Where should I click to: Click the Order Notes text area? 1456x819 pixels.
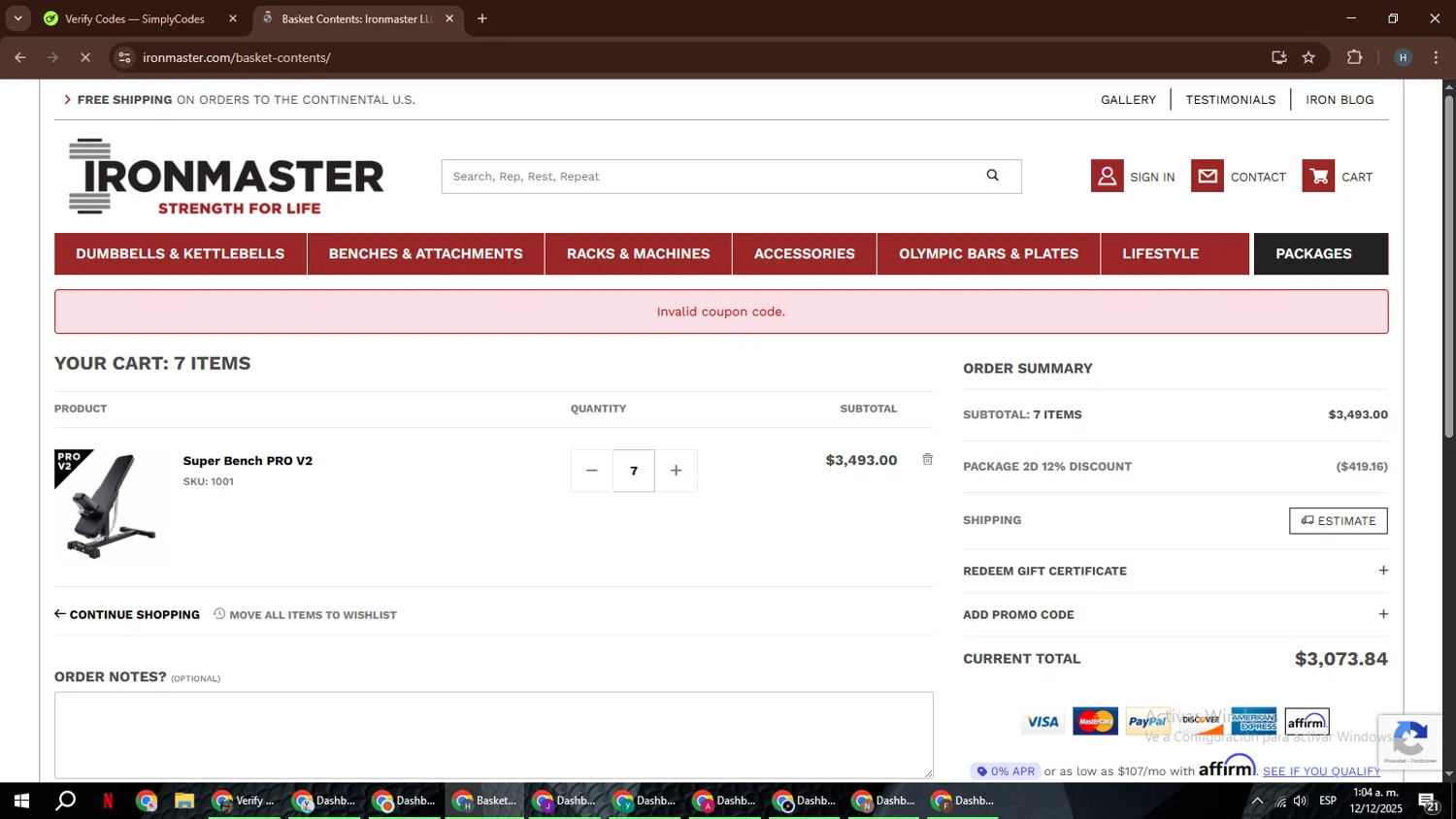pos(493,735)
